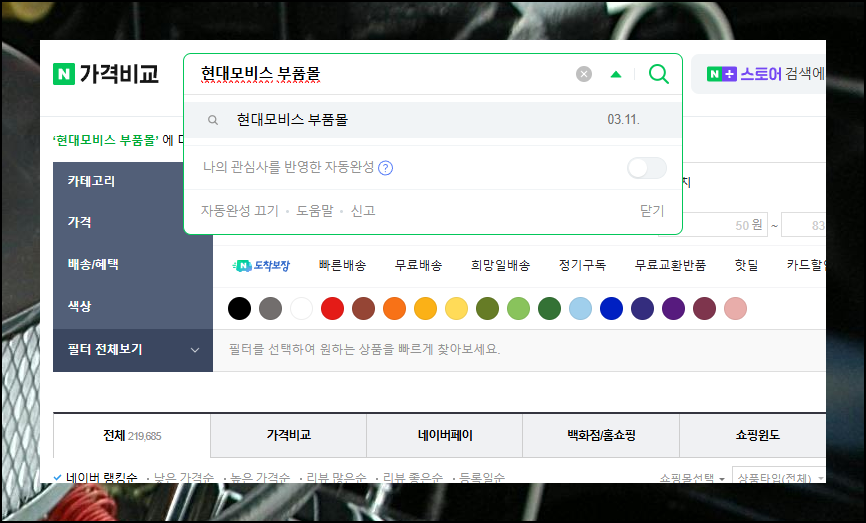Pick the sky blue color swatch

tap(580, 308)
